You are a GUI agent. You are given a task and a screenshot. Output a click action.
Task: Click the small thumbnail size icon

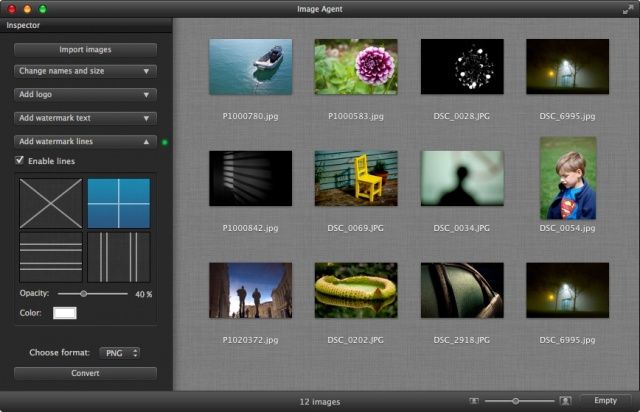(474, 400)
